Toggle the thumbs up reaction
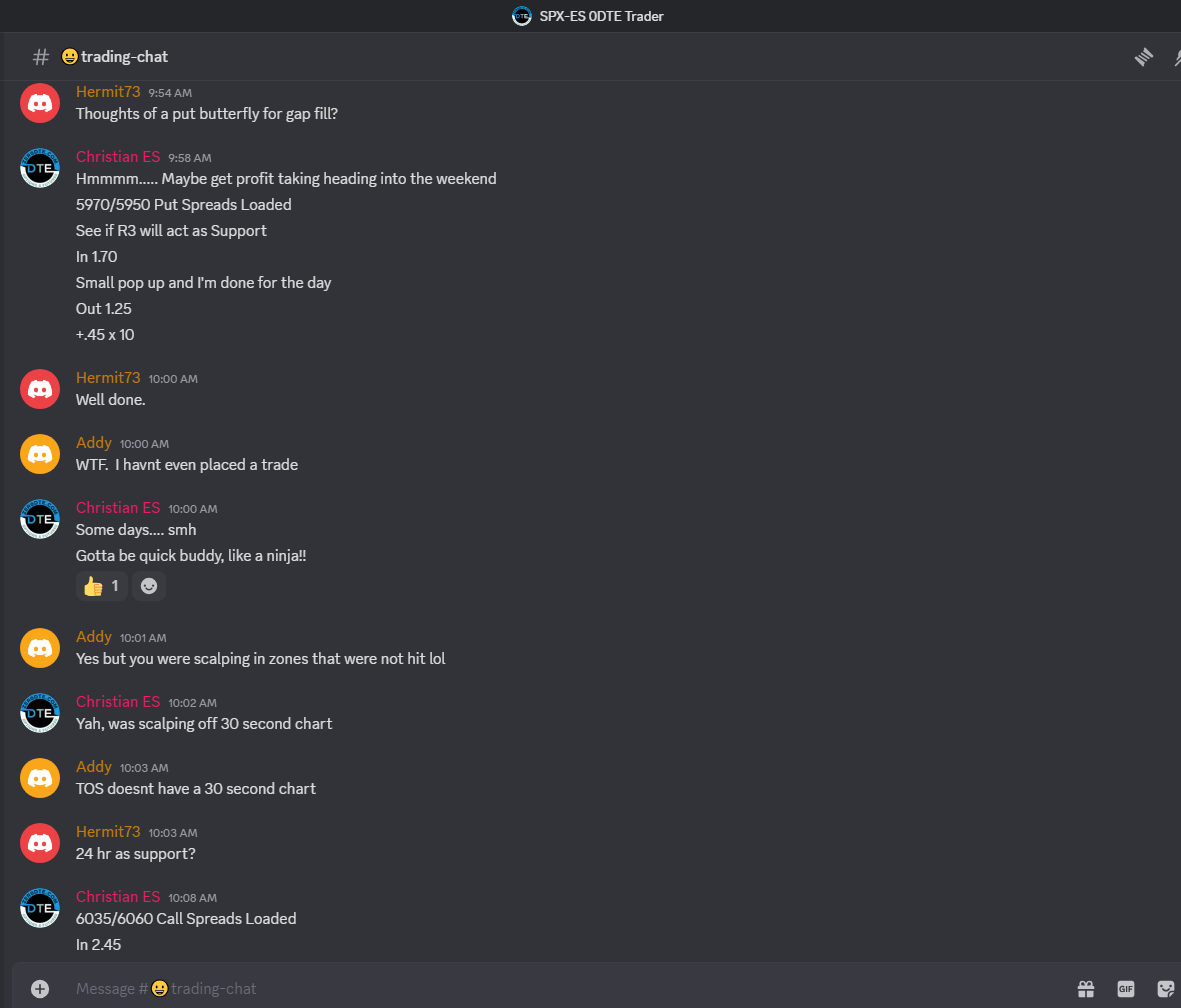This screenshot has width=1181, height=1008. [x=101, y=586]
